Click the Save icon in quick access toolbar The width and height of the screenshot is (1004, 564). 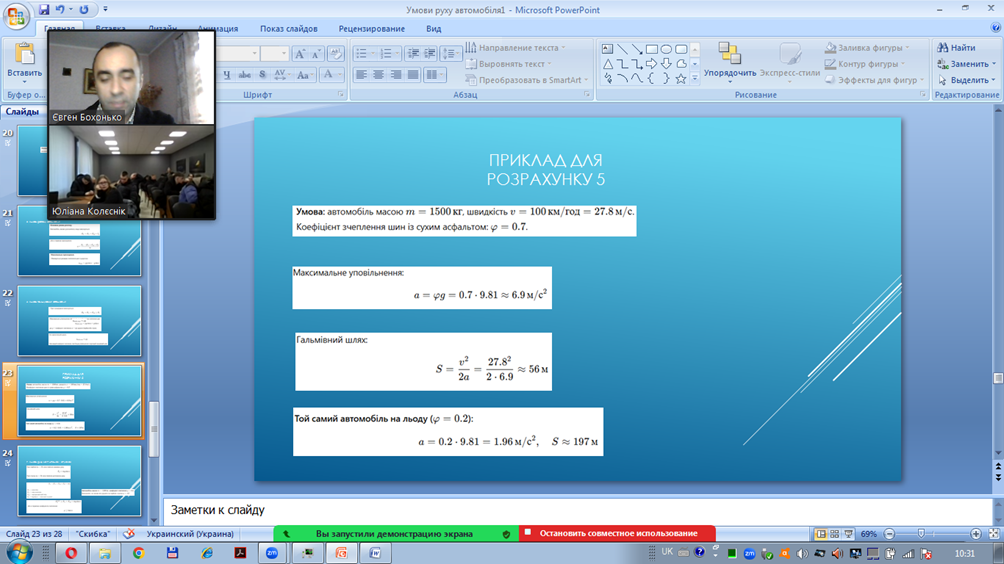(44, 10)
